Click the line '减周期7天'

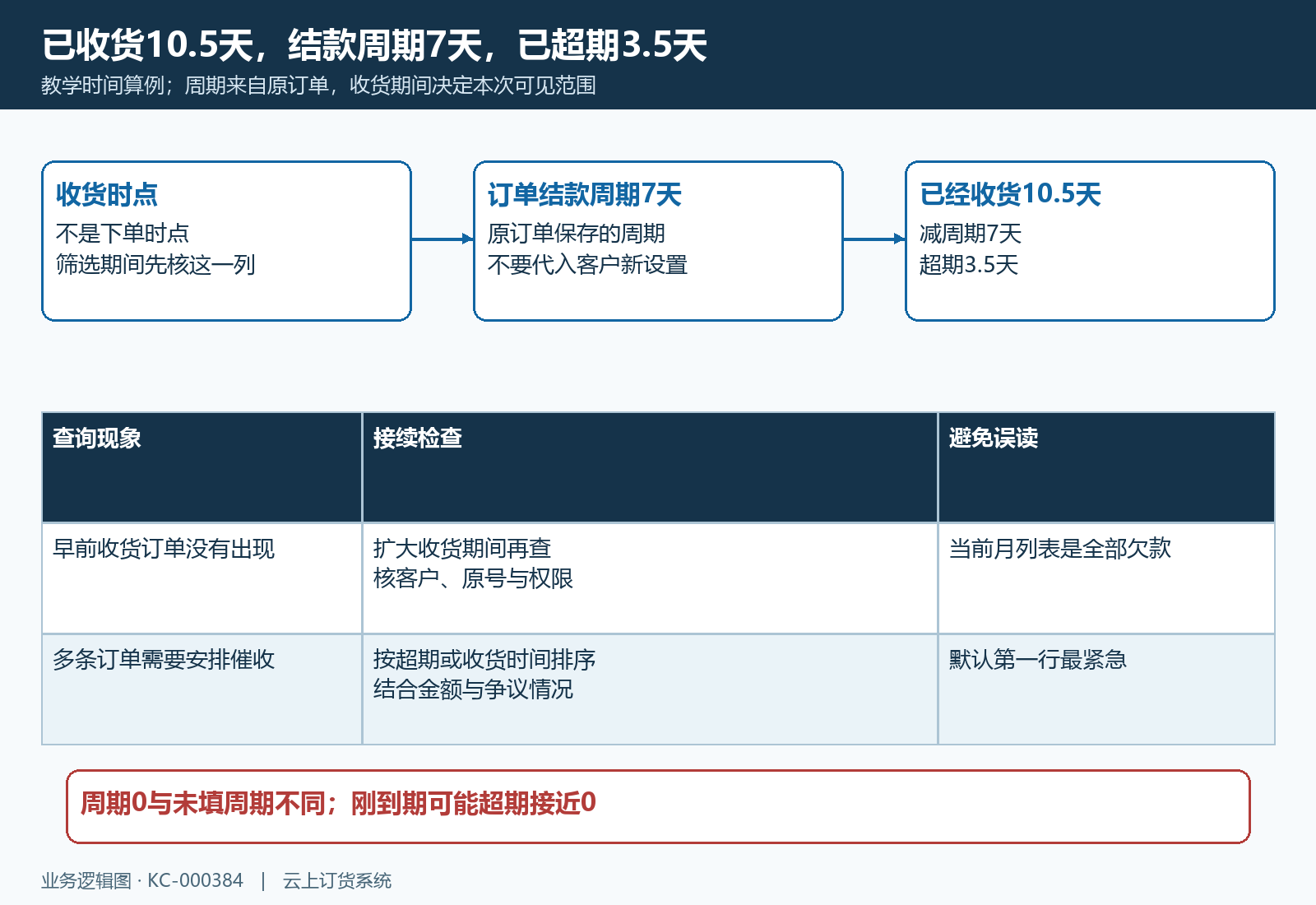pos(971,234)
